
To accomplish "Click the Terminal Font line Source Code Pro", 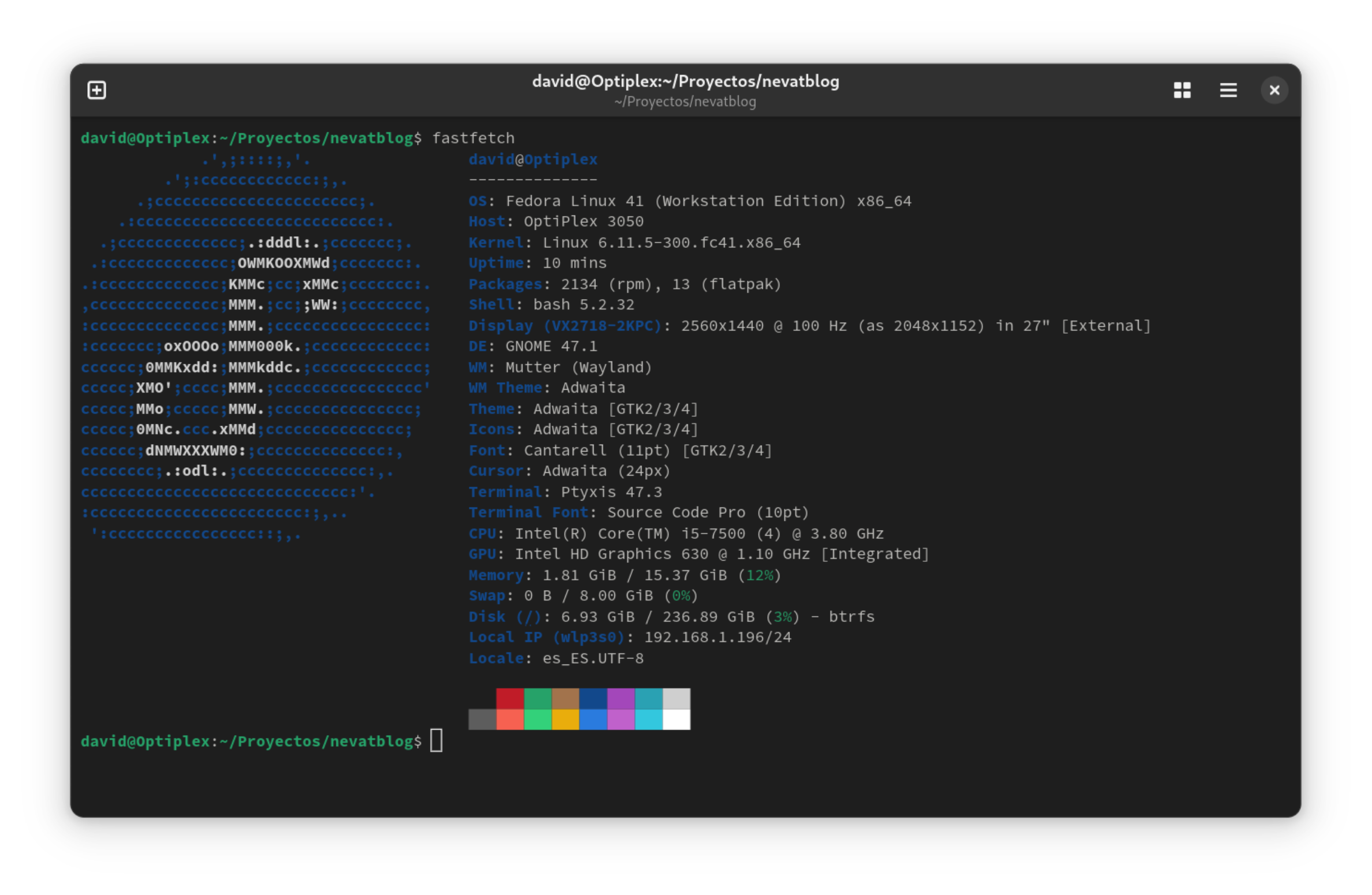I will 639,513.
